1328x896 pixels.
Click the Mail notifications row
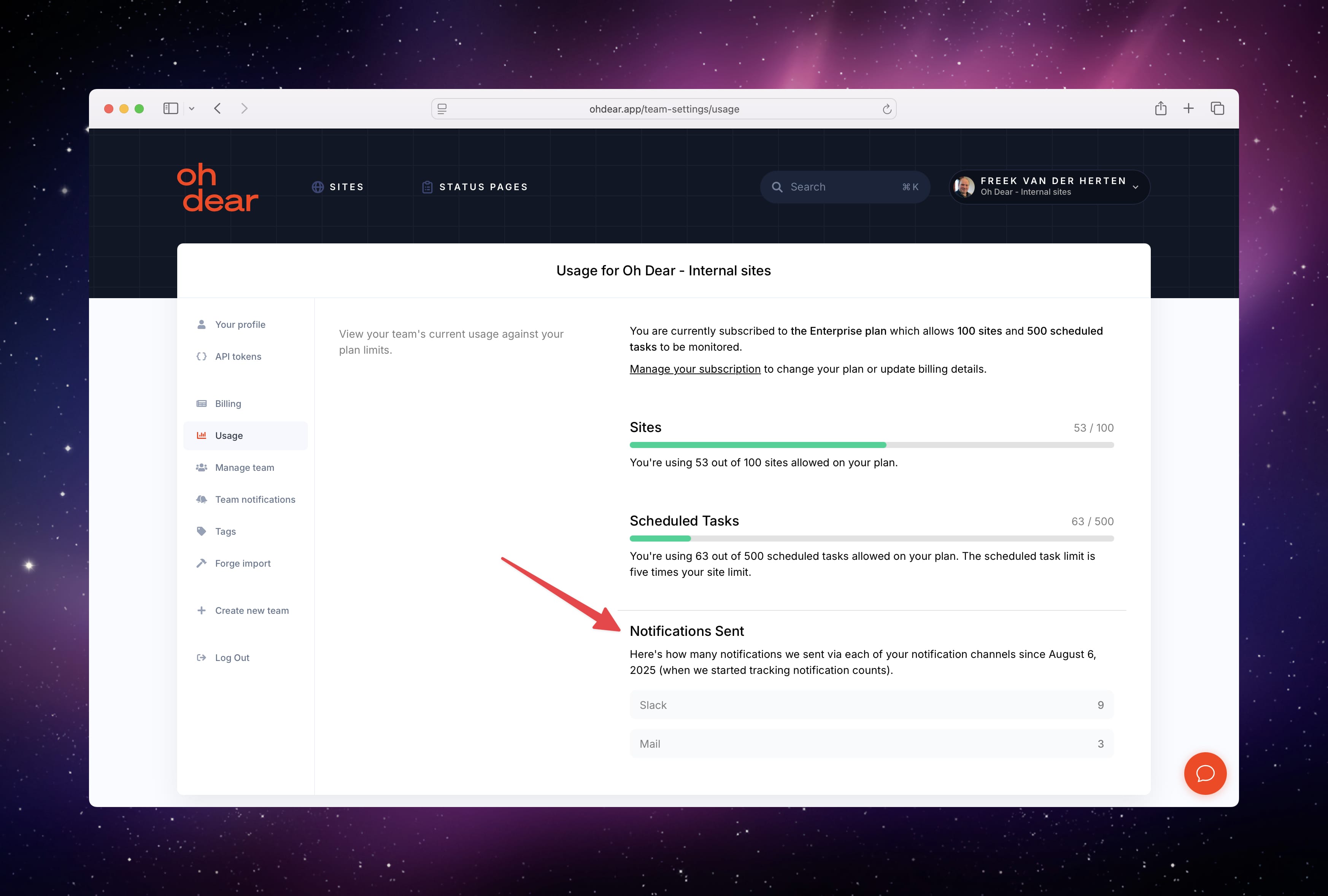[x=871, y=744]
